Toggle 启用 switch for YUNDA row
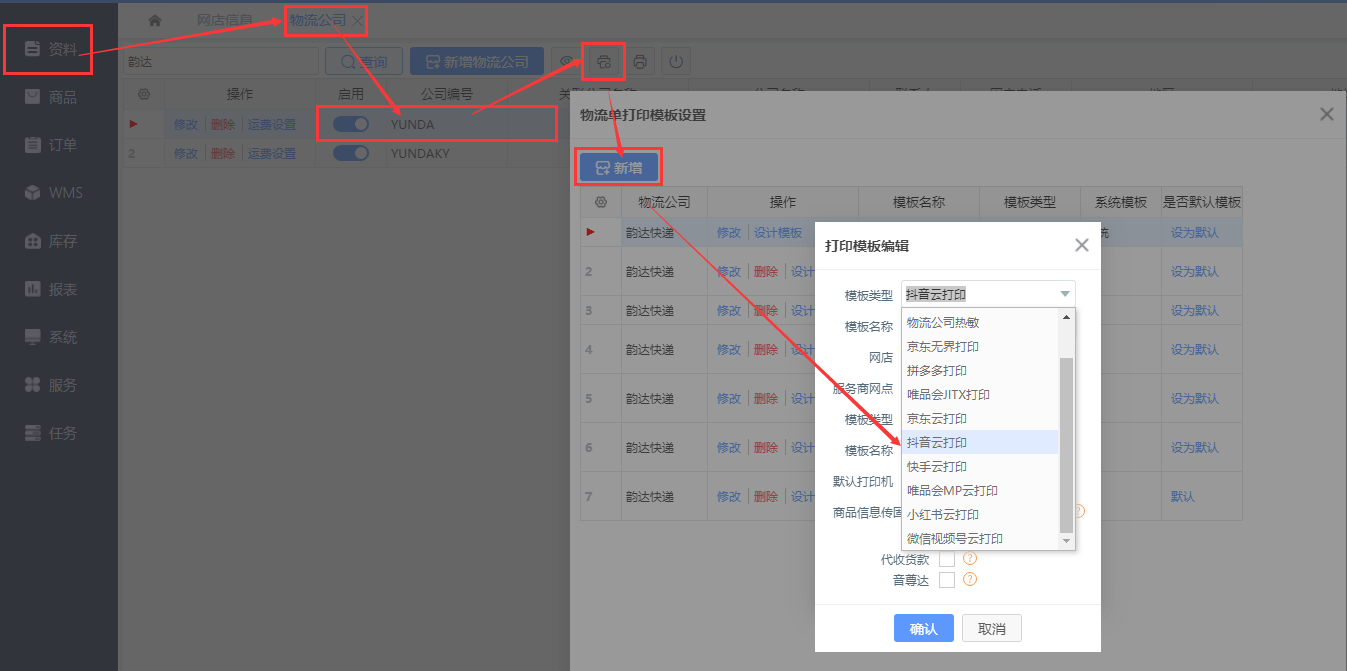The image size is (1347, 671). [x=351, y=124]
